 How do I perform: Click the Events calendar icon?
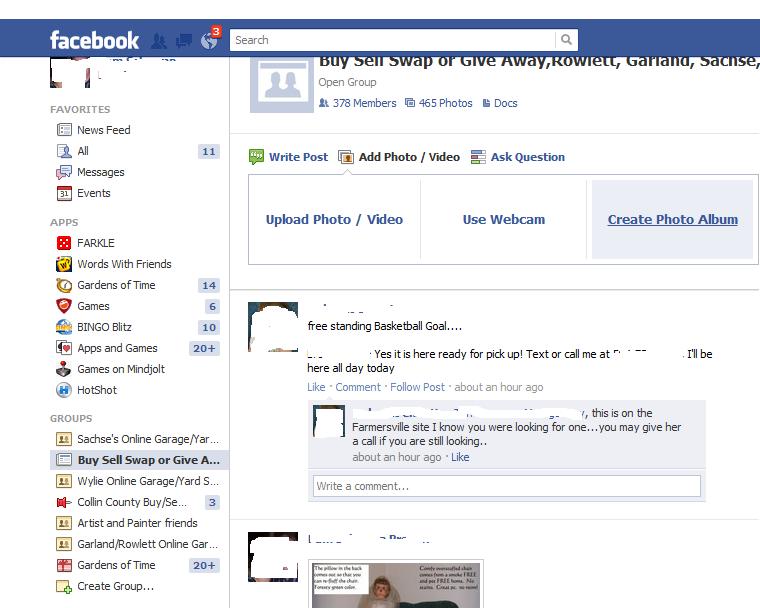coord(64,193)
